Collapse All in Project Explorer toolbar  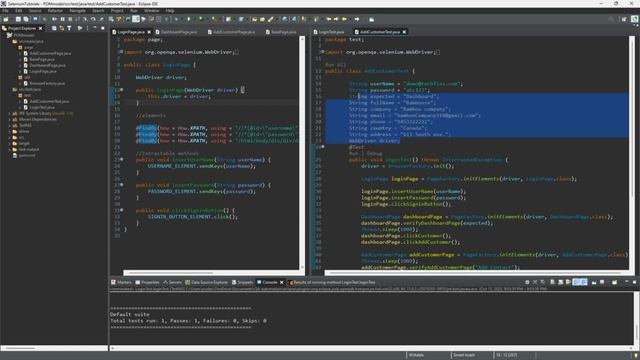54,28
